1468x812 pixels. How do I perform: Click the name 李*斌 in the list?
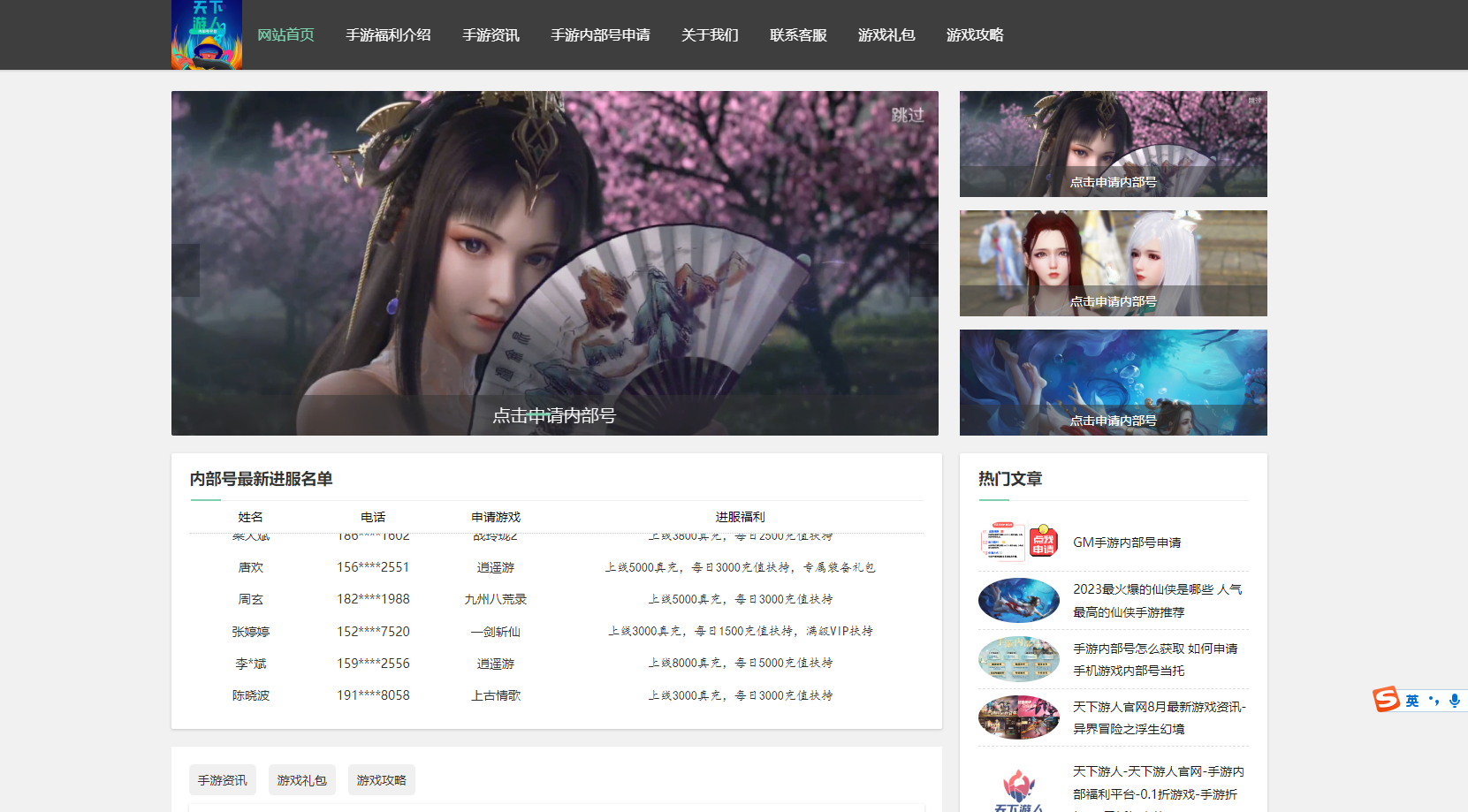point(251,664)
